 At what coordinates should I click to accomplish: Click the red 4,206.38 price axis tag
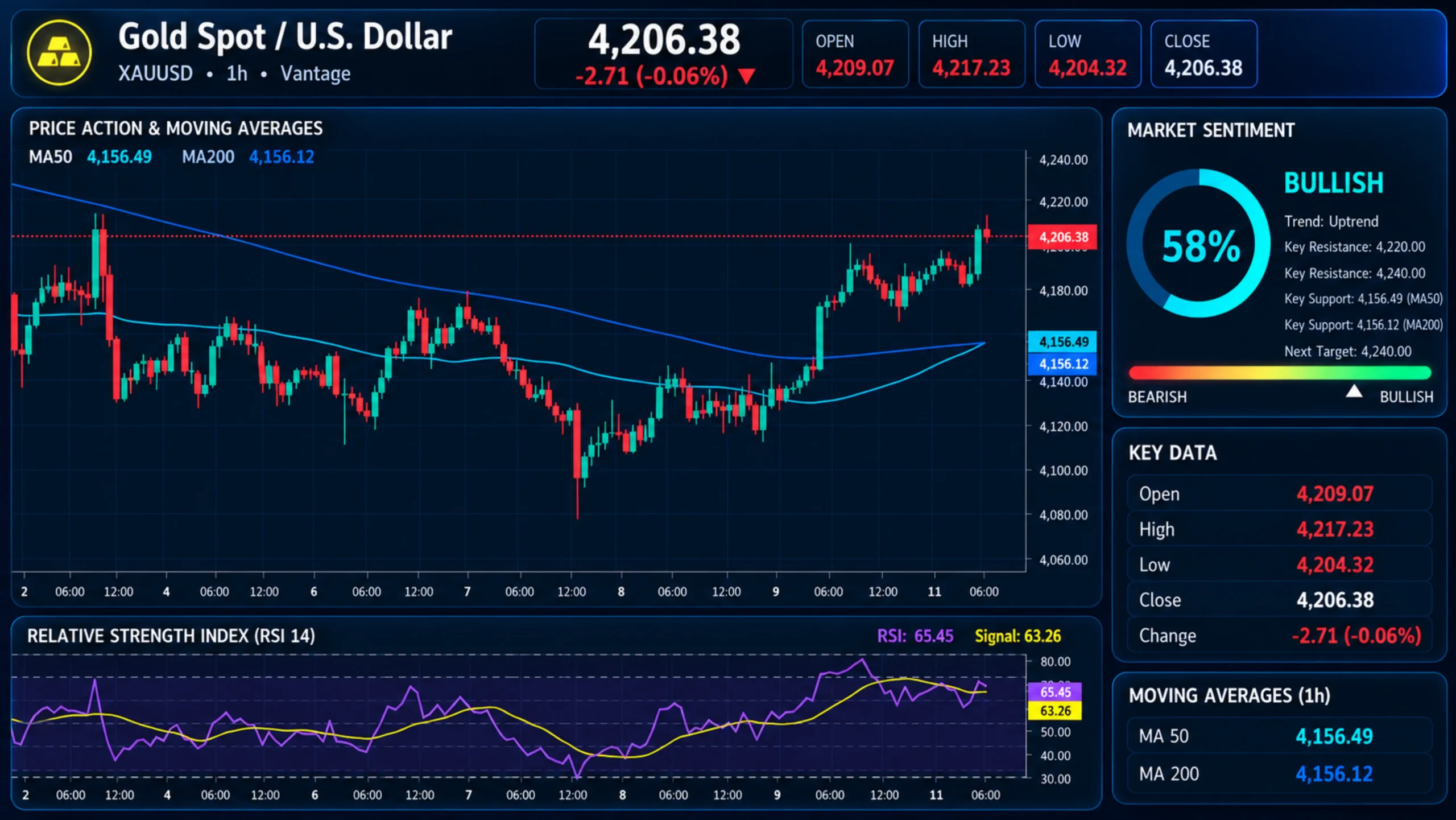coord(1062,237)
